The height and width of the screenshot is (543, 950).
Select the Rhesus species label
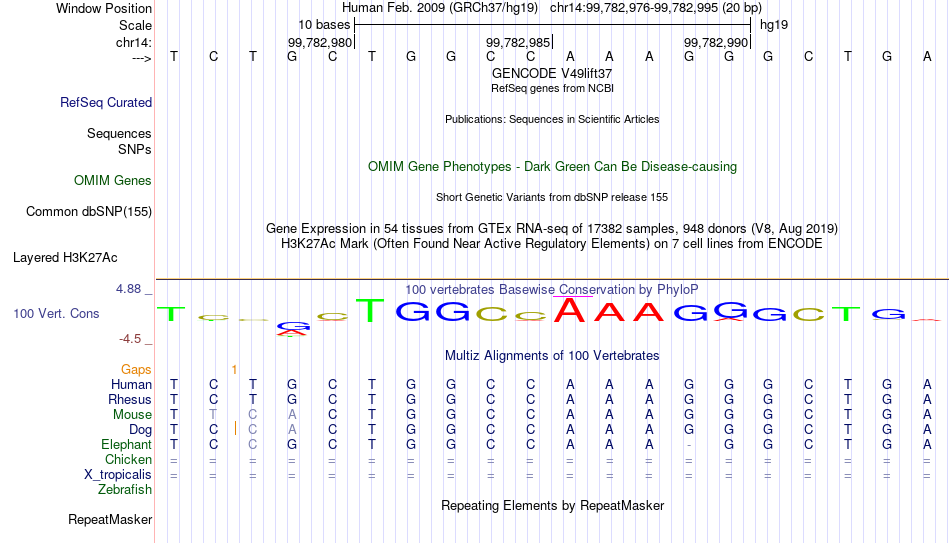[x=129, y=400]
